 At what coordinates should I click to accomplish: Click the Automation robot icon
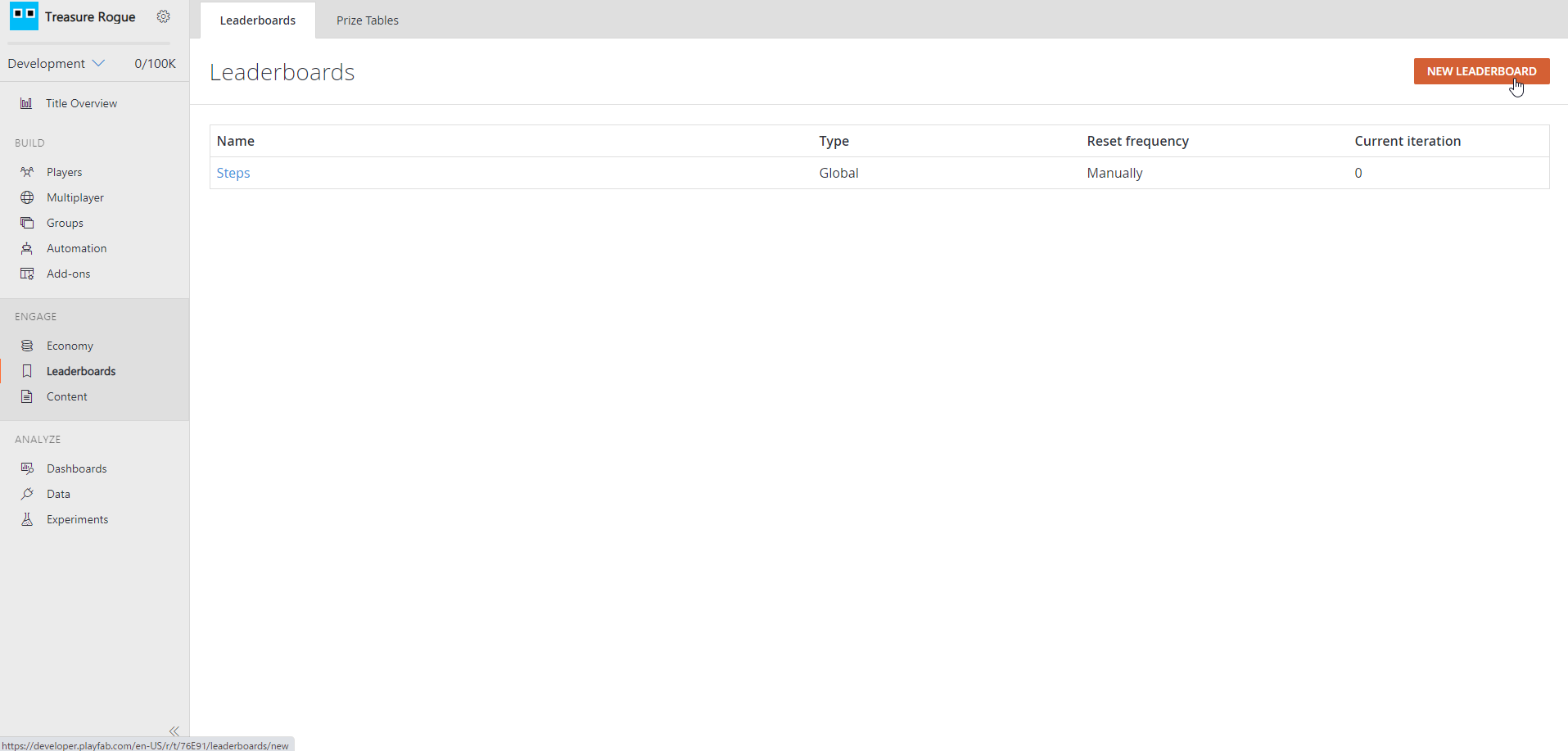(27, 248)
